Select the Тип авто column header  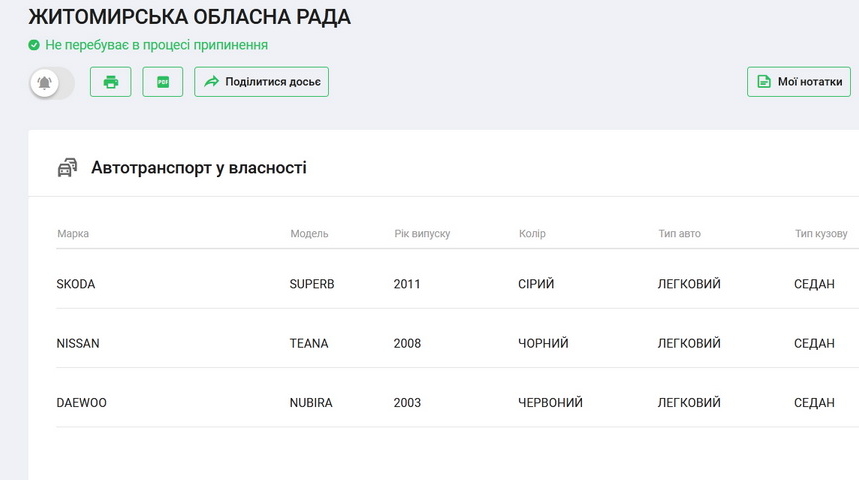[x=679, y=234]
